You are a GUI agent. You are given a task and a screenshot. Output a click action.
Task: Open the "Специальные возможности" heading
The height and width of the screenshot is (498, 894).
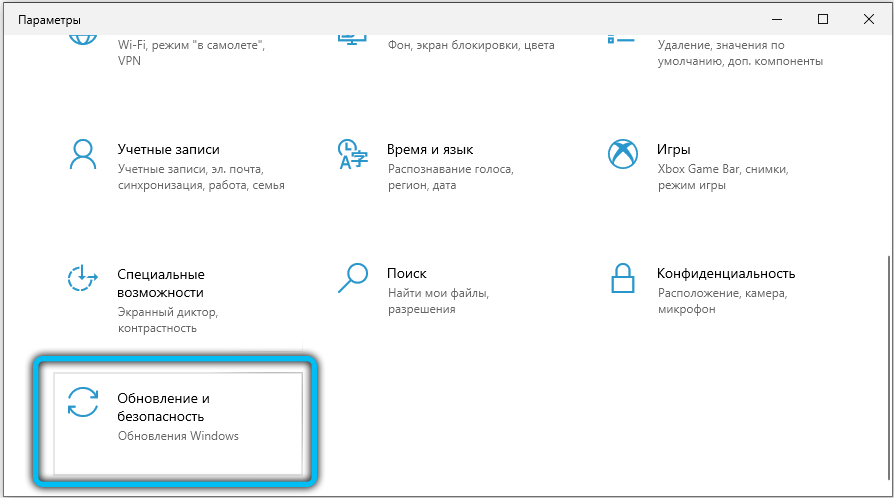point(161,283)
